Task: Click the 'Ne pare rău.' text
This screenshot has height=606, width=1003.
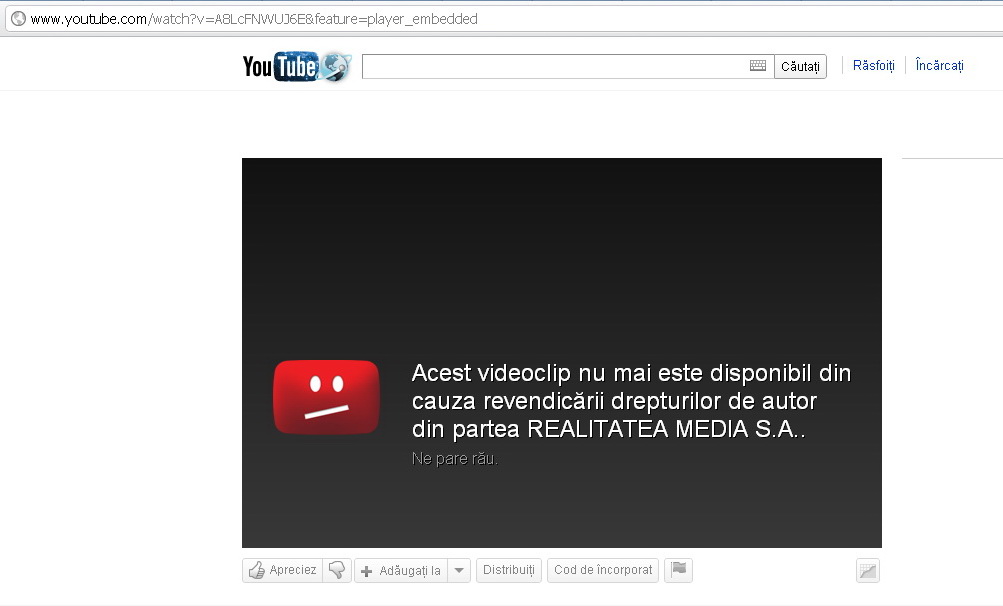Action: [x=454, y=459]
